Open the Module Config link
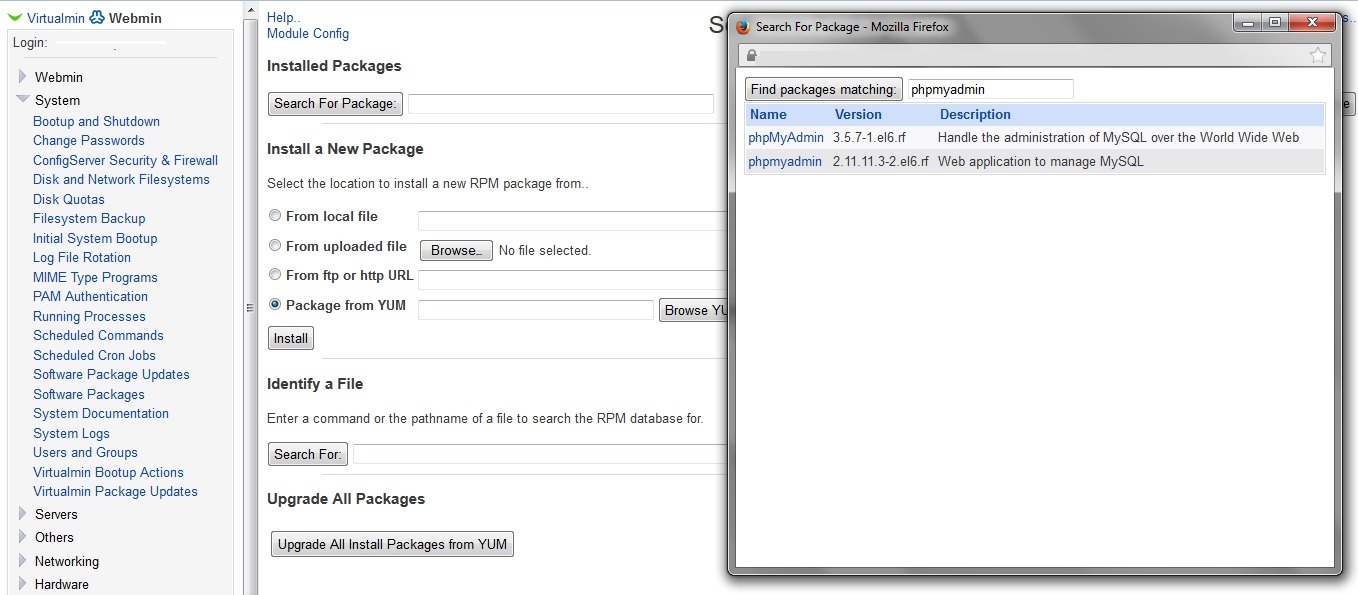Screen dimensions: 1358x595 (308, 33)
